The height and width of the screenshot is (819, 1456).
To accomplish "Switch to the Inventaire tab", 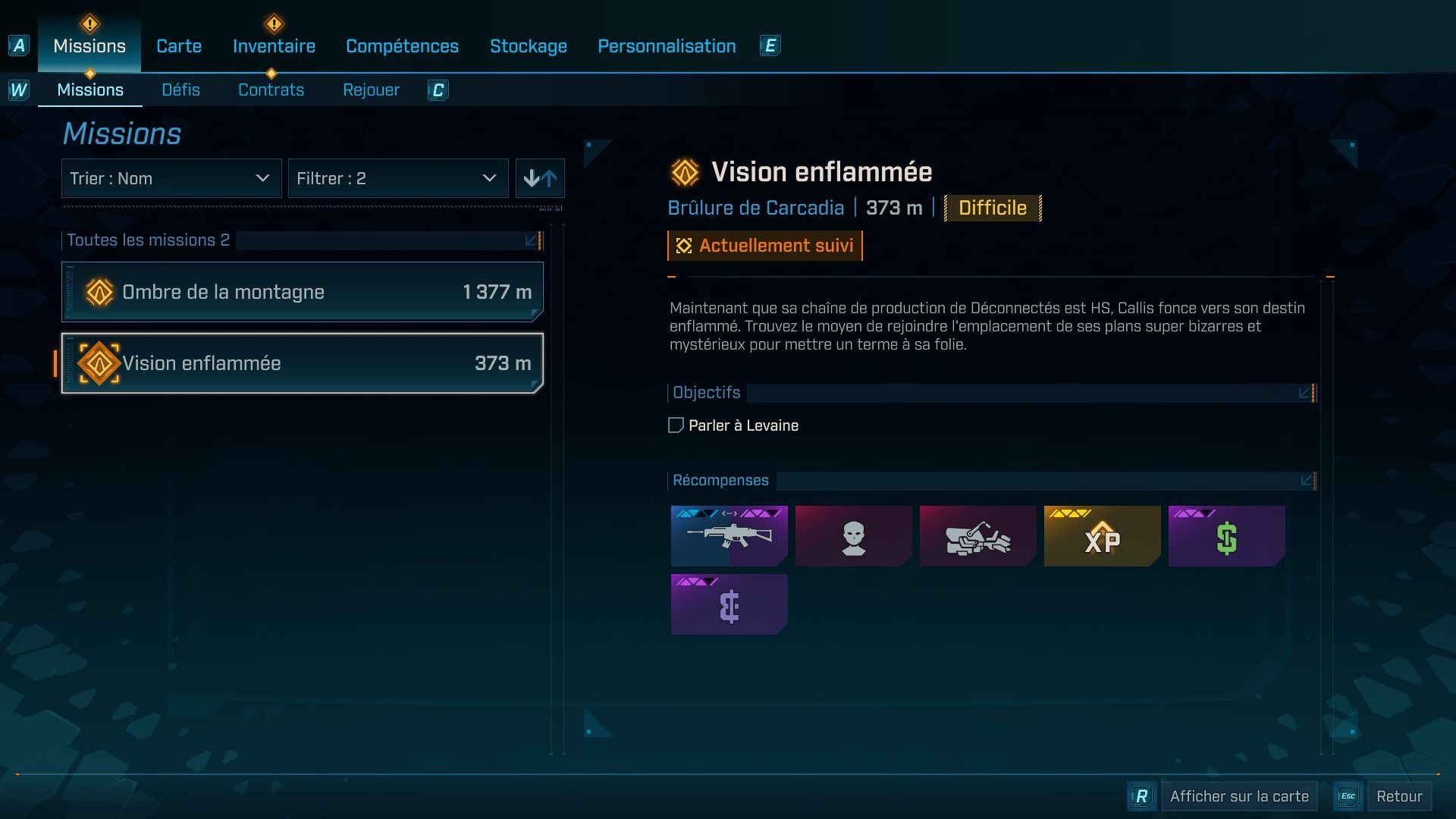I will [x=274, y=45].
